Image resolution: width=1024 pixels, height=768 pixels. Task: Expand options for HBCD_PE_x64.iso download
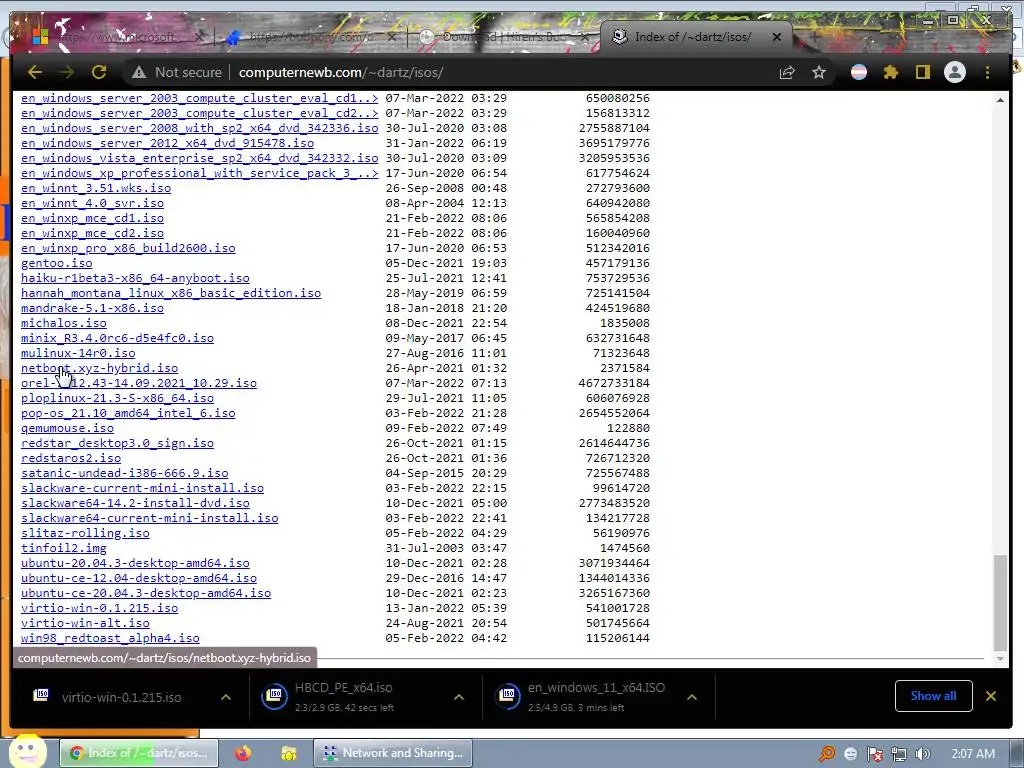(x=459, y=697)
